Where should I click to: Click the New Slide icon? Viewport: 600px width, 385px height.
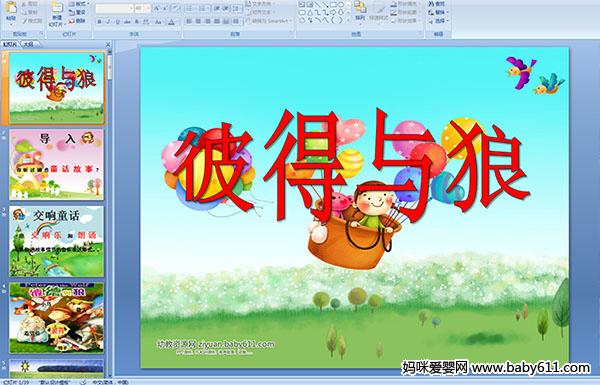point(57,13)
